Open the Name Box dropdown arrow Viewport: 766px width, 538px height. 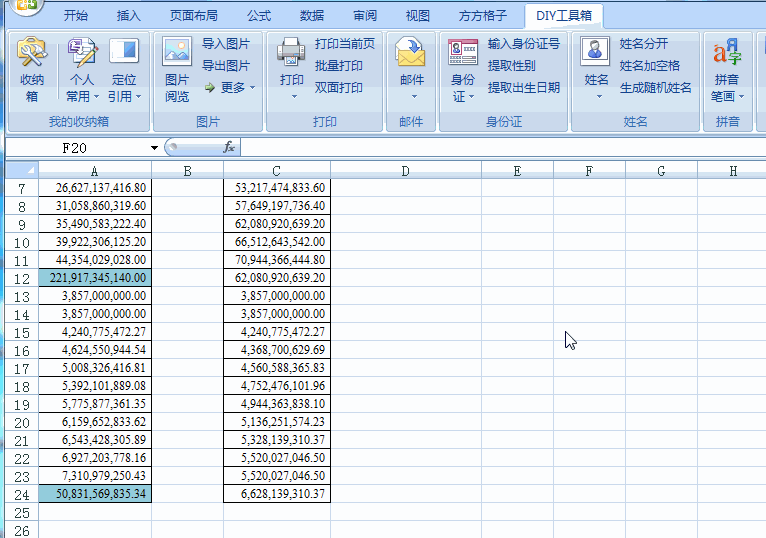[x=154, y=148]
